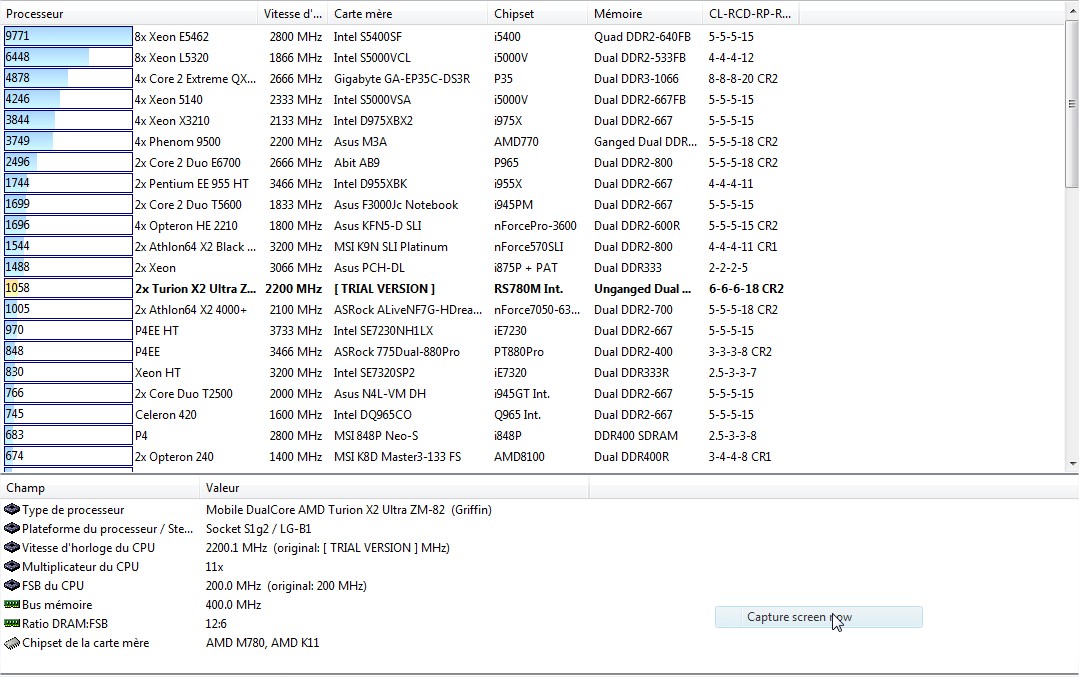Screen dimensions: 1079x677
Task: Click the icon beside Plateforme du processeur
Action: tap(12, 528)
